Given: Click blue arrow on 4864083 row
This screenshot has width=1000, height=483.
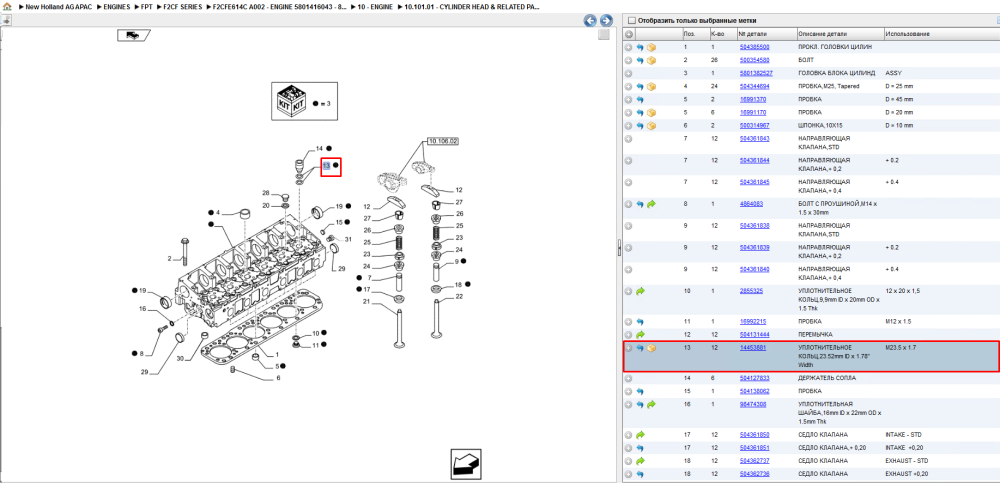Looking at the screenshot, I should coord(640,204).
